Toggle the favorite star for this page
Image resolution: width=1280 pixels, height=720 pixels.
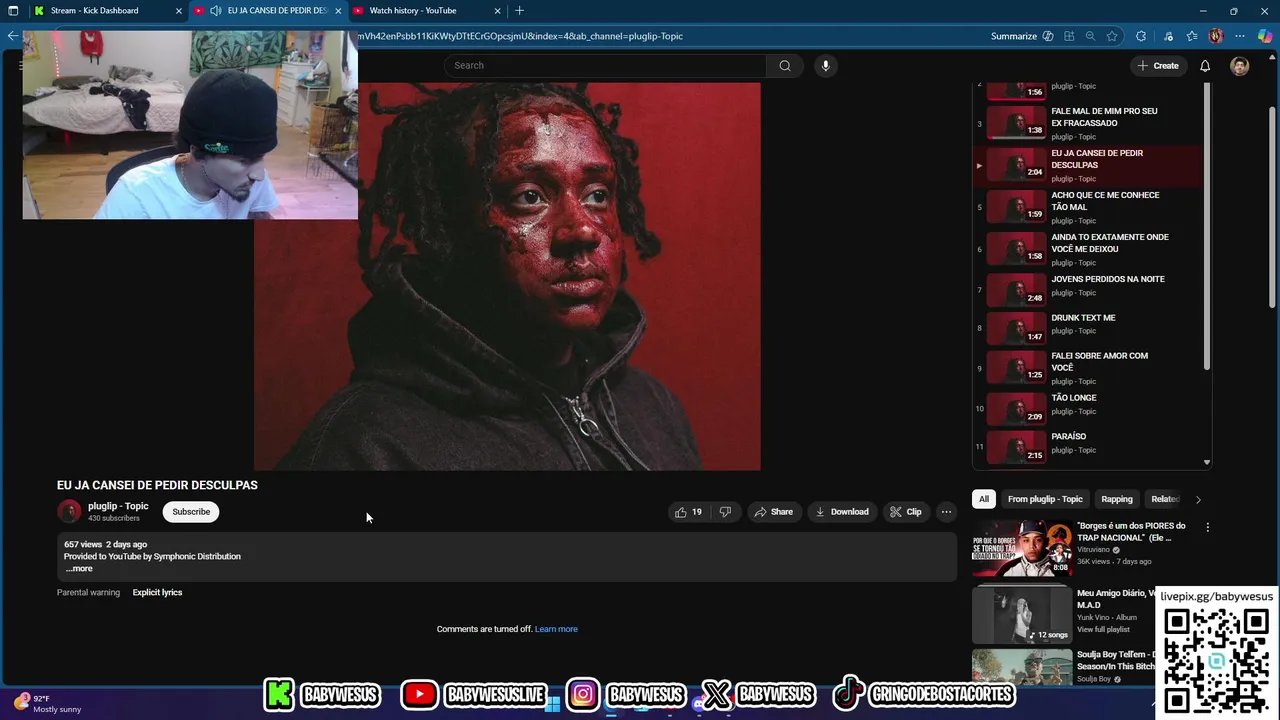tap(1112, 36)
